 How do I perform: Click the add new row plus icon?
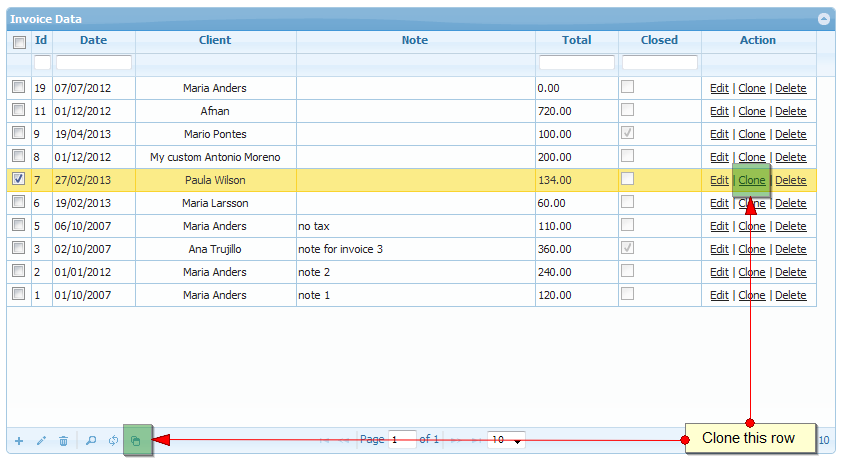click(19, 440)
